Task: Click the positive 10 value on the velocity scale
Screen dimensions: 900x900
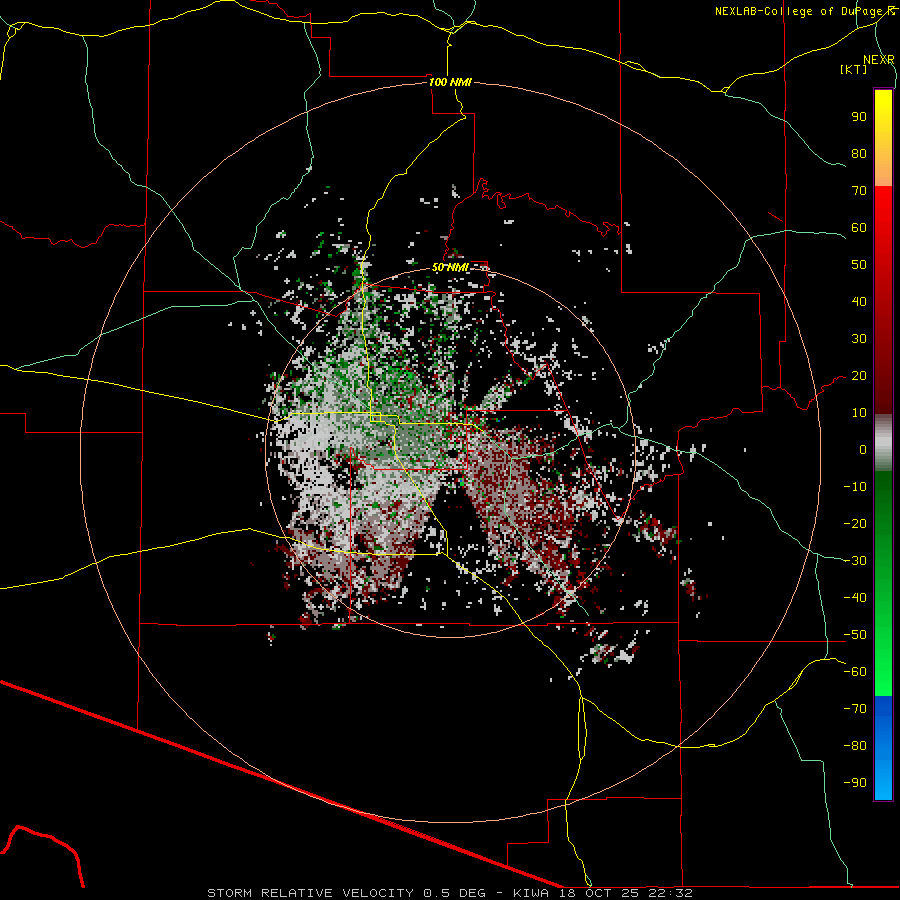Action: click(x=859, y=413)
